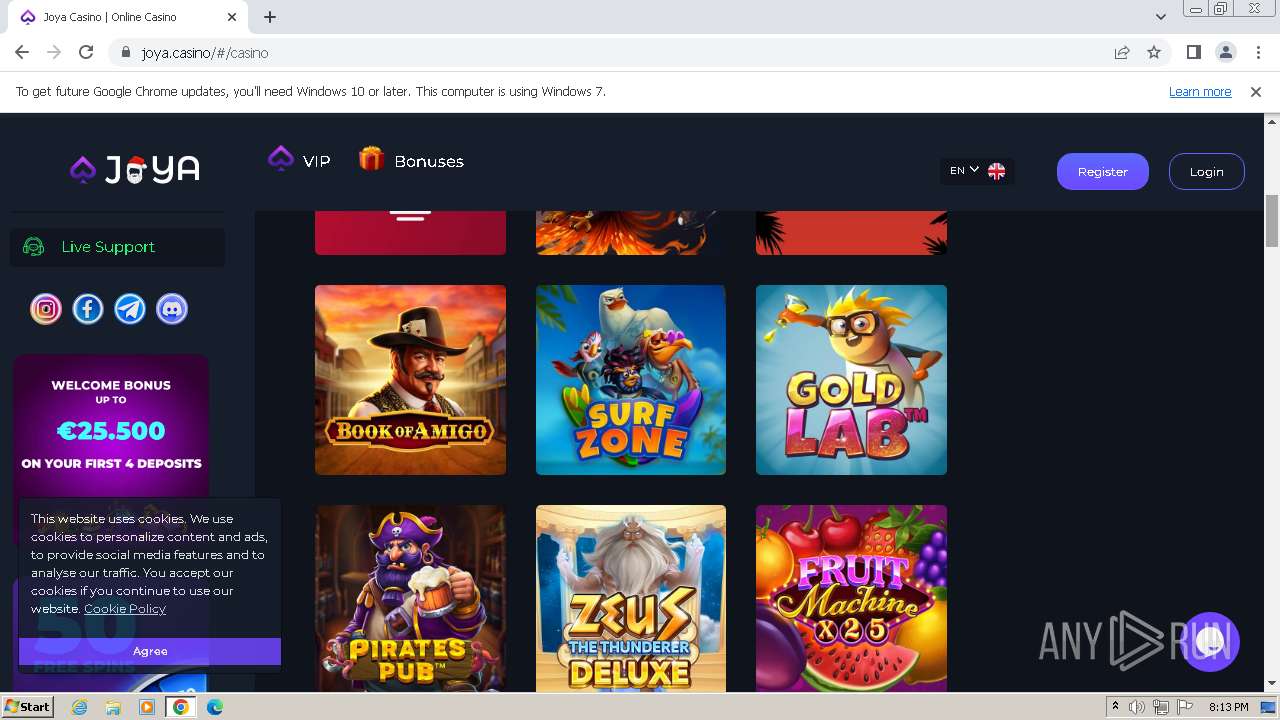View site information lock icon
This screenshot has height=720, width=1280.
pos(126,53)
